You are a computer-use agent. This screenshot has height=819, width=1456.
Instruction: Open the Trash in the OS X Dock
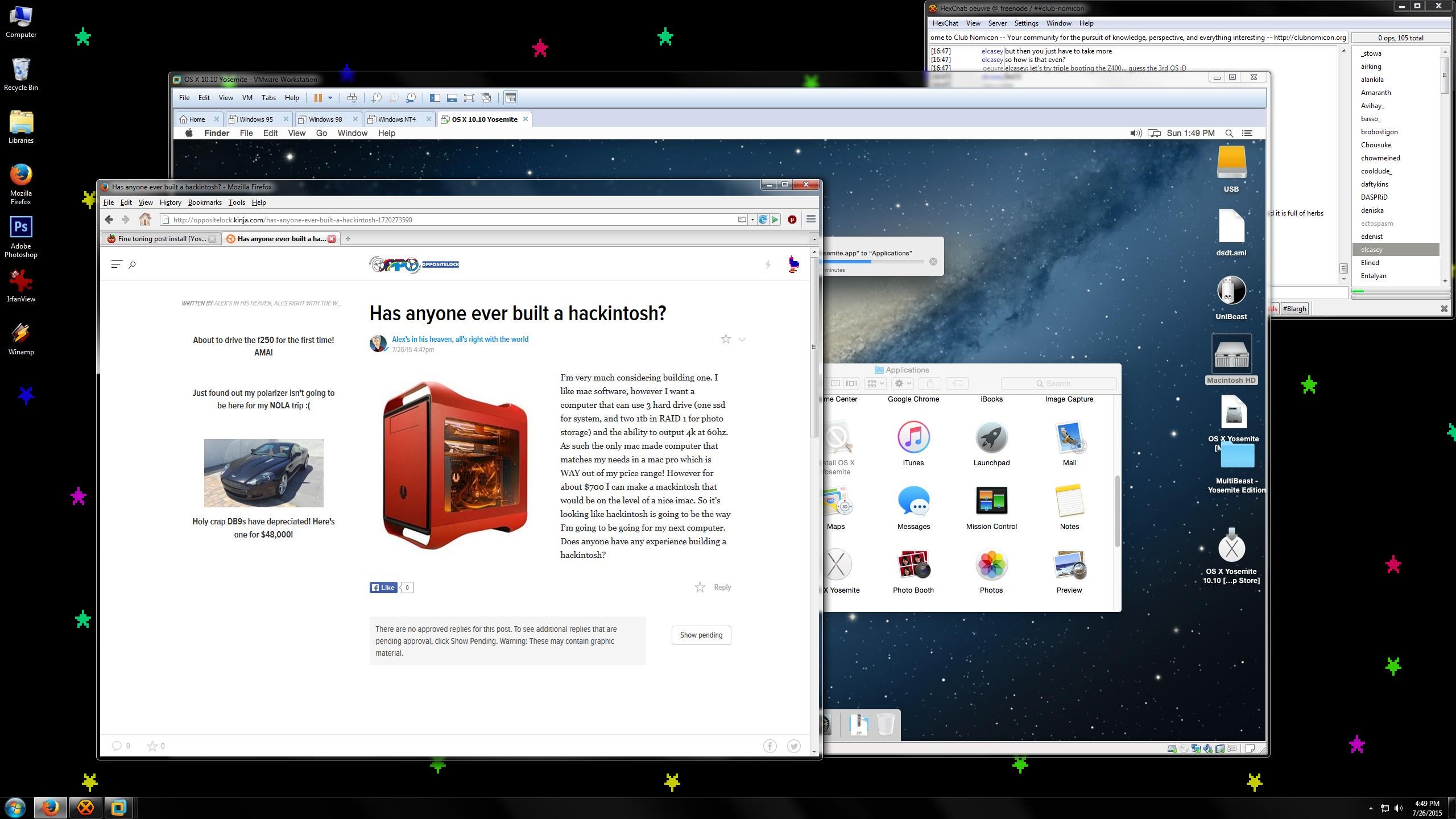click(x=886, y=725)
